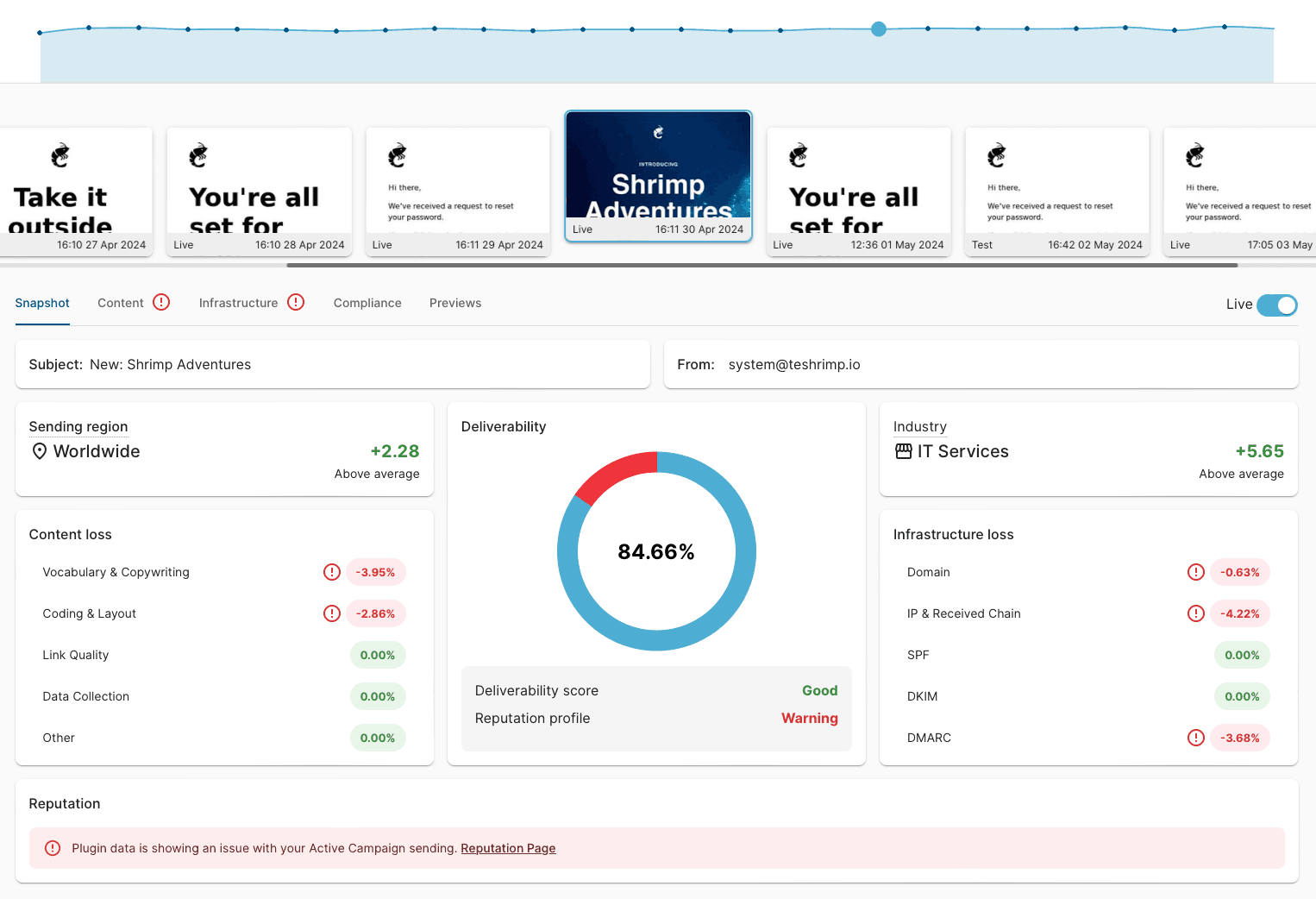
Task: Click the Sending region label
Action: click(x=78, y=426)
